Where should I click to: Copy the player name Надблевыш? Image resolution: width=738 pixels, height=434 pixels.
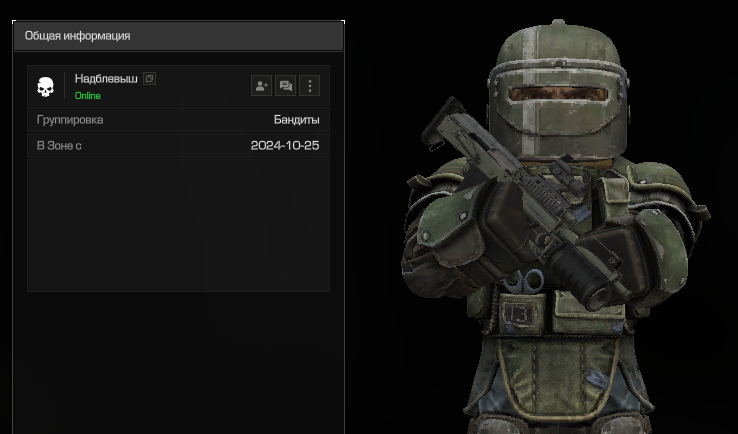(149, 79)
